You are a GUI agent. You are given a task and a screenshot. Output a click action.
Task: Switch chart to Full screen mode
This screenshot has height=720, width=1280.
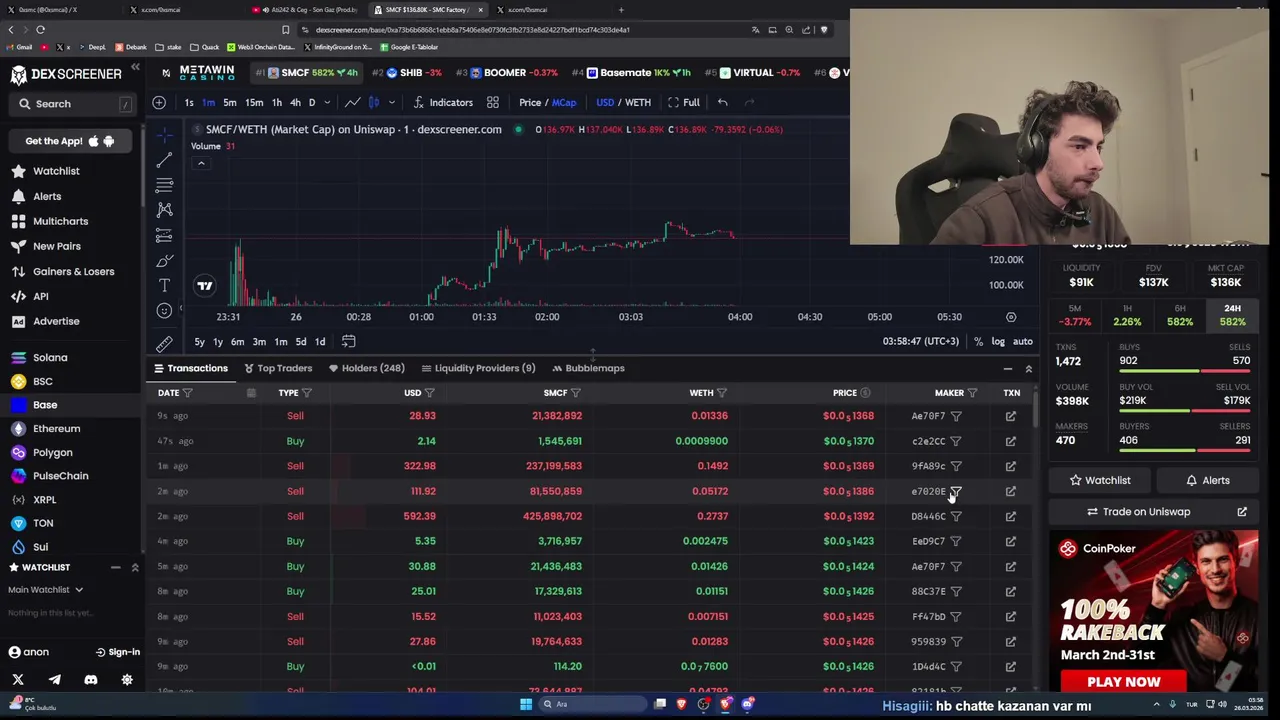pyautogui.click(x=684, y=102)
